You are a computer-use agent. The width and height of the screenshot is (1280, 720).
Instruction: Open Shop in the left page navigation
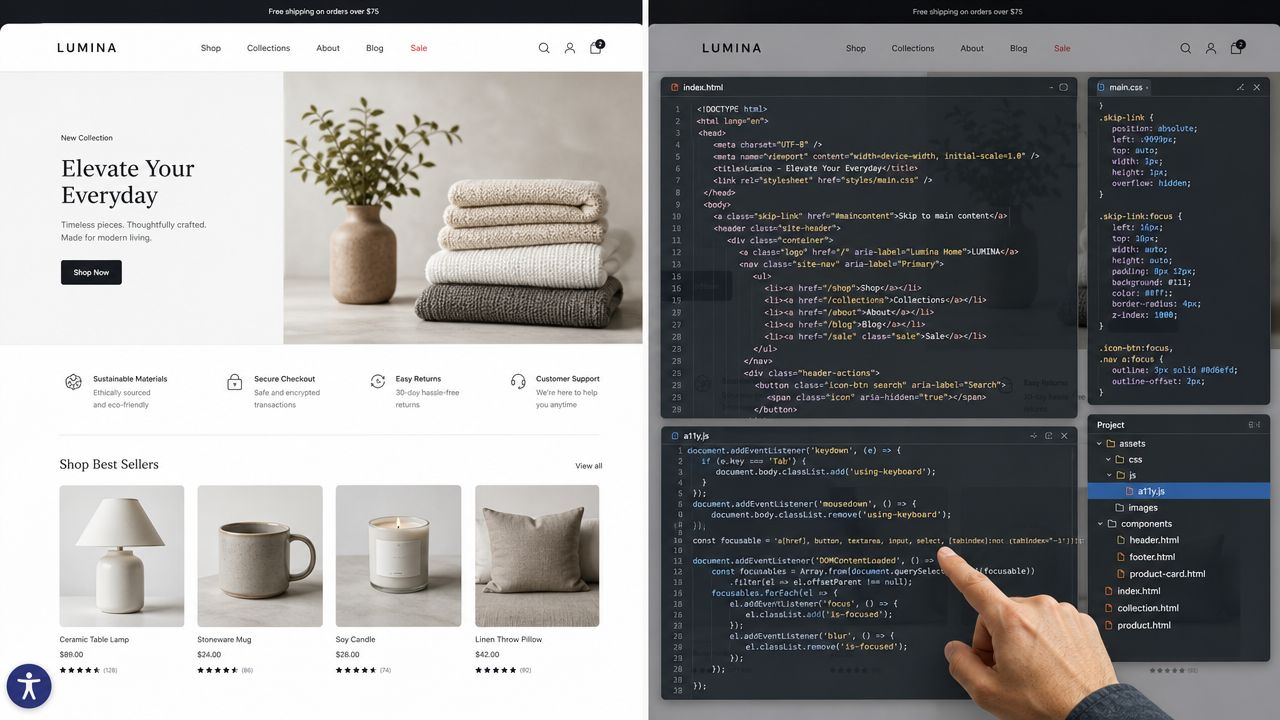point(211,48)
